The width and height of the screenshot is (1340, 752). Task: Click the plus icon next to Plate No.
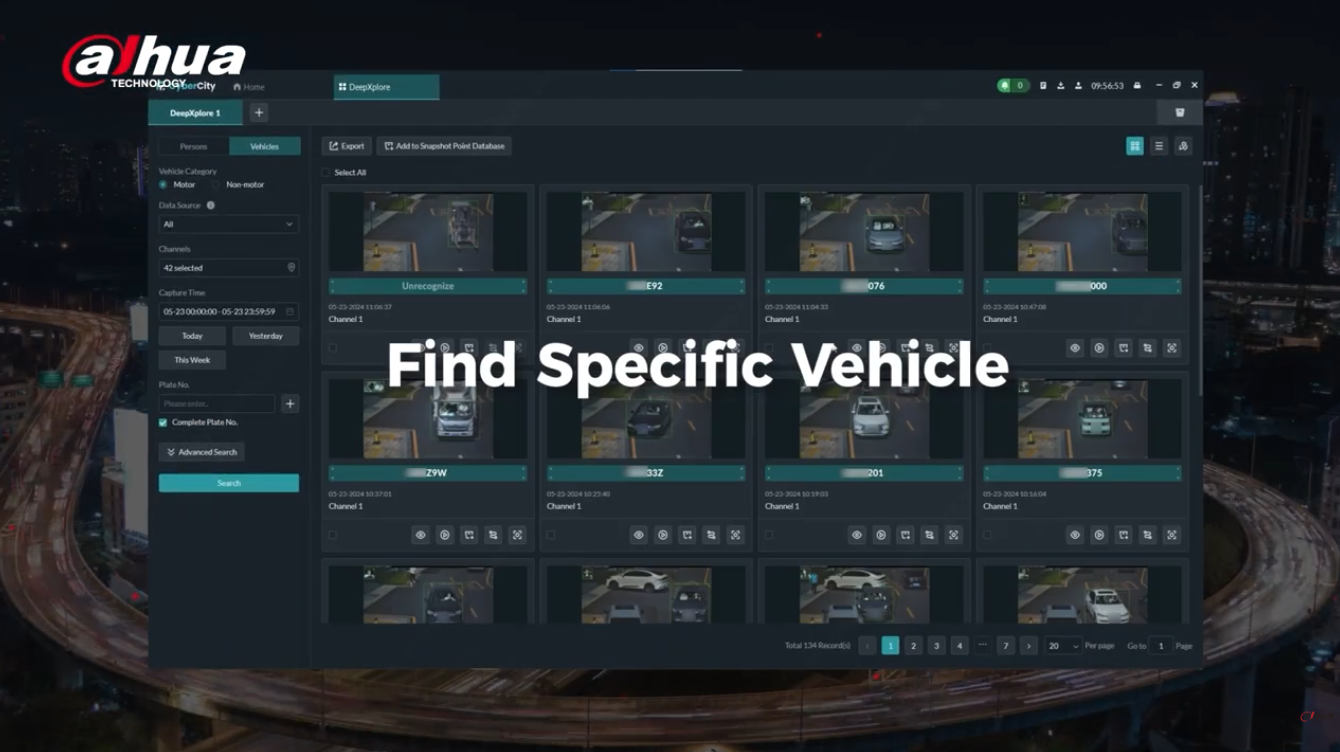click(x=290, y=404)
